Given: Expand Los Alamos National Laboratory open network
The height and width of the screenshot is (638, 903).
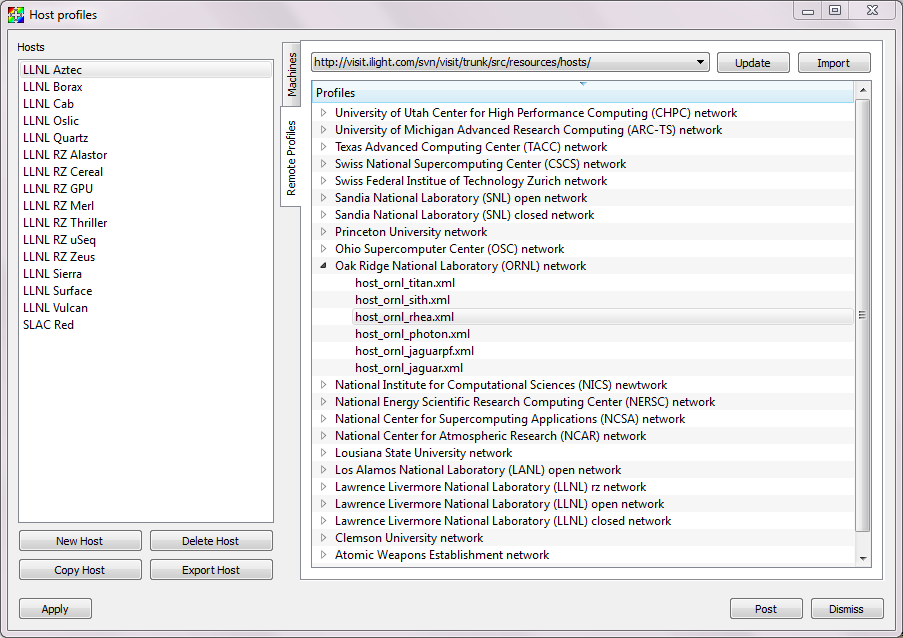Looking at the screenshot, I should point(324,469).
